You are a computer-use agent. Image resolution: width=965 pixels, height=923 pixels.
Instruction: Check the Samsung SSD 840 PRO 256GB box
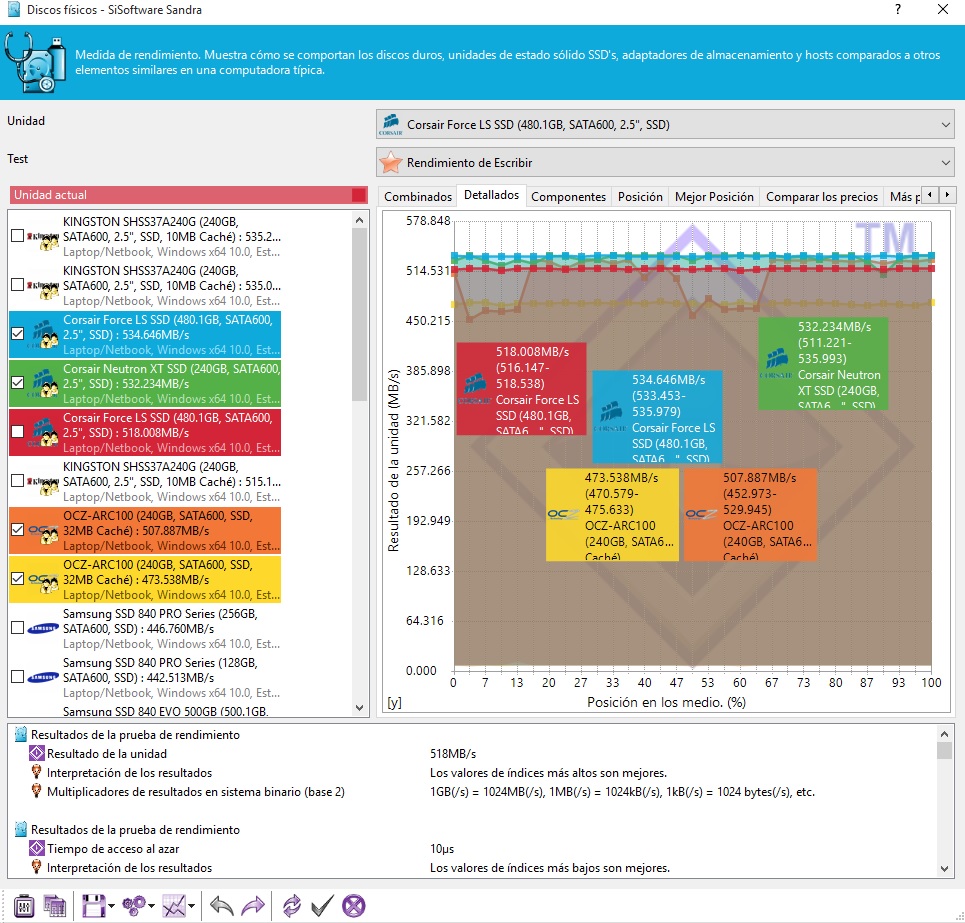(17, 628)
